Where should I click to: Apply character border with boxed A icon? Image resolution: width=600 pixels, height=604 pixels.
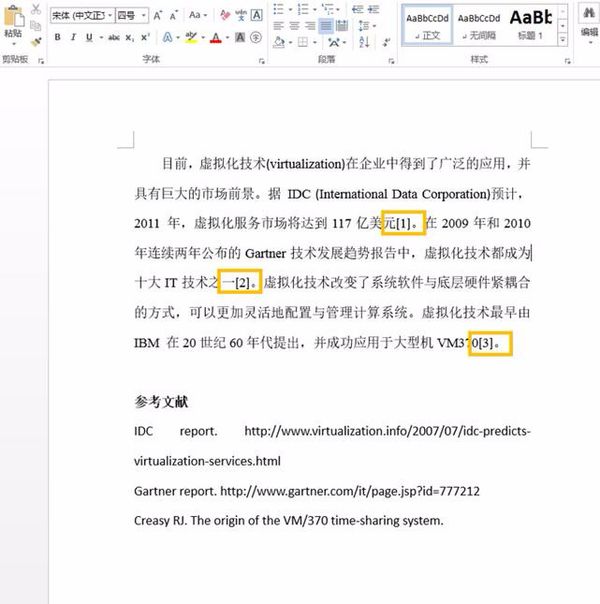[x=256, y=15]
